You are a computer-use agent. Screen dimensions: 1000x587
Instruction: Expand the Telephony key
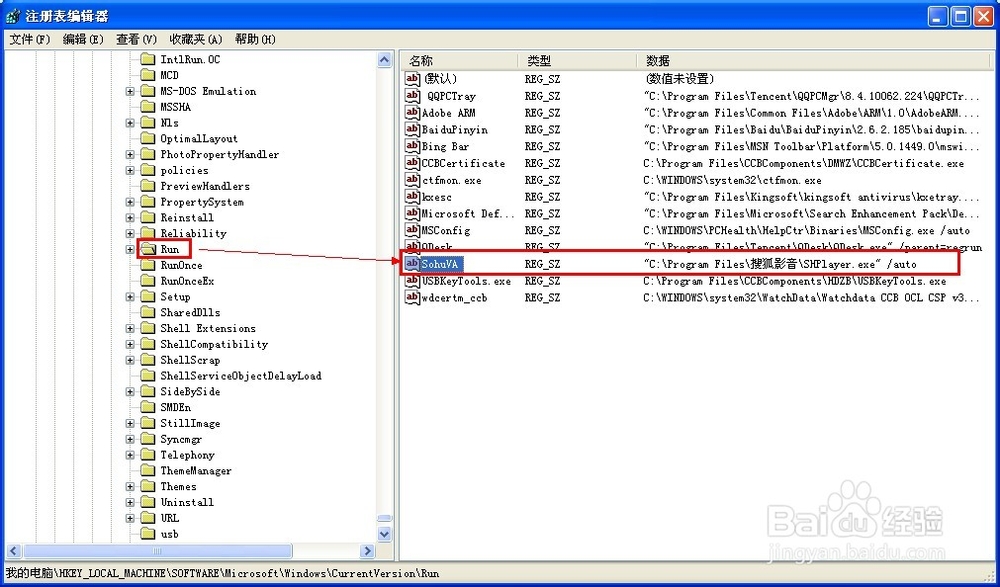coord(130,455)
